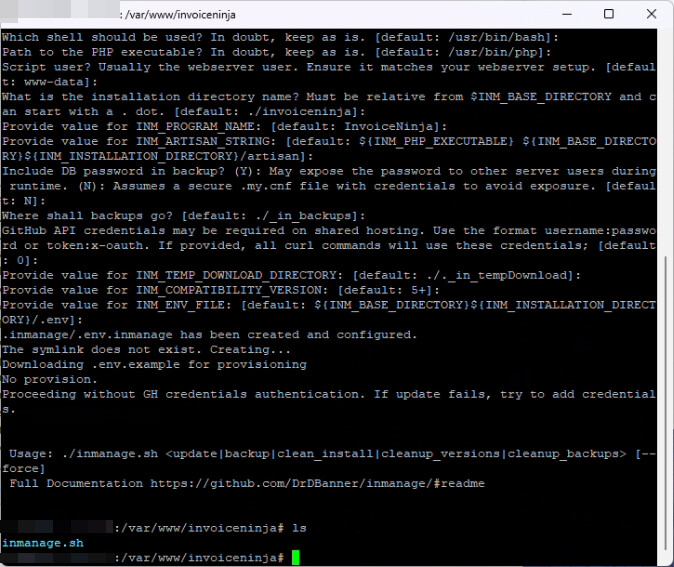Click 'The symlink does not exist. Creating...' line

[x=146, y=349]
